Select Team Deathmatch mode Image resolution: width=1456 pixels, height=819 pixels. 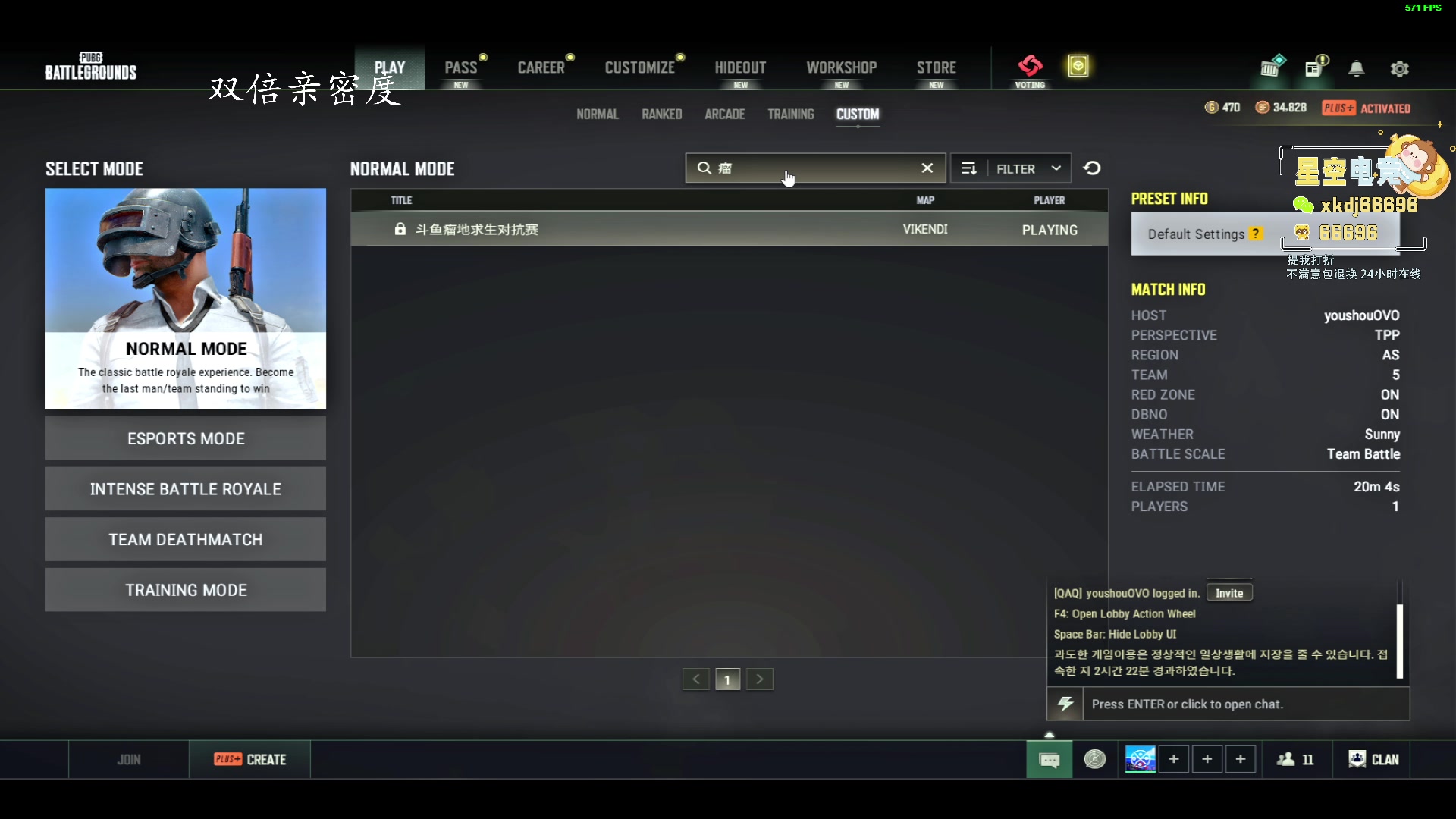point(186,540)
